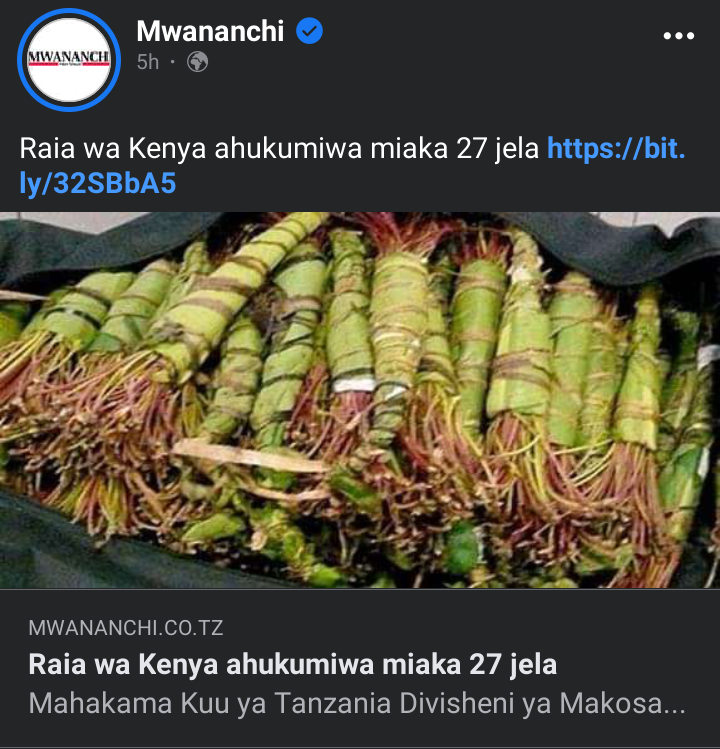The width and height of the screenshot is (720, 749).
Task: Open the khat bundles article photo
Action: point(360,400)
